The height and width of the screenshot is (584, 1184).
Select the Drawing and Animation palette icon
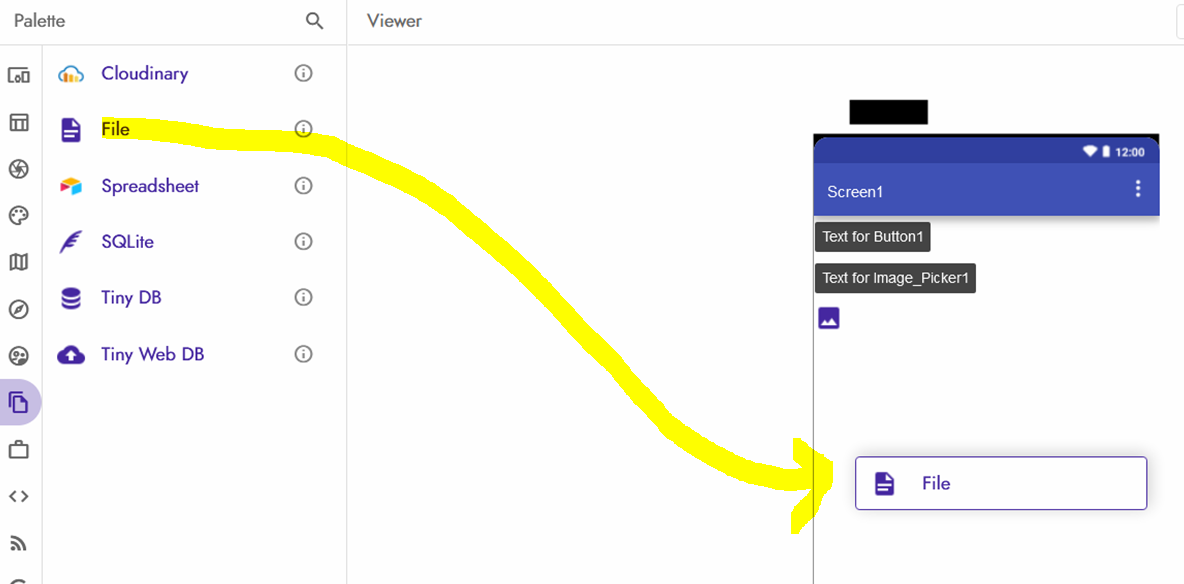click(18, 216)
